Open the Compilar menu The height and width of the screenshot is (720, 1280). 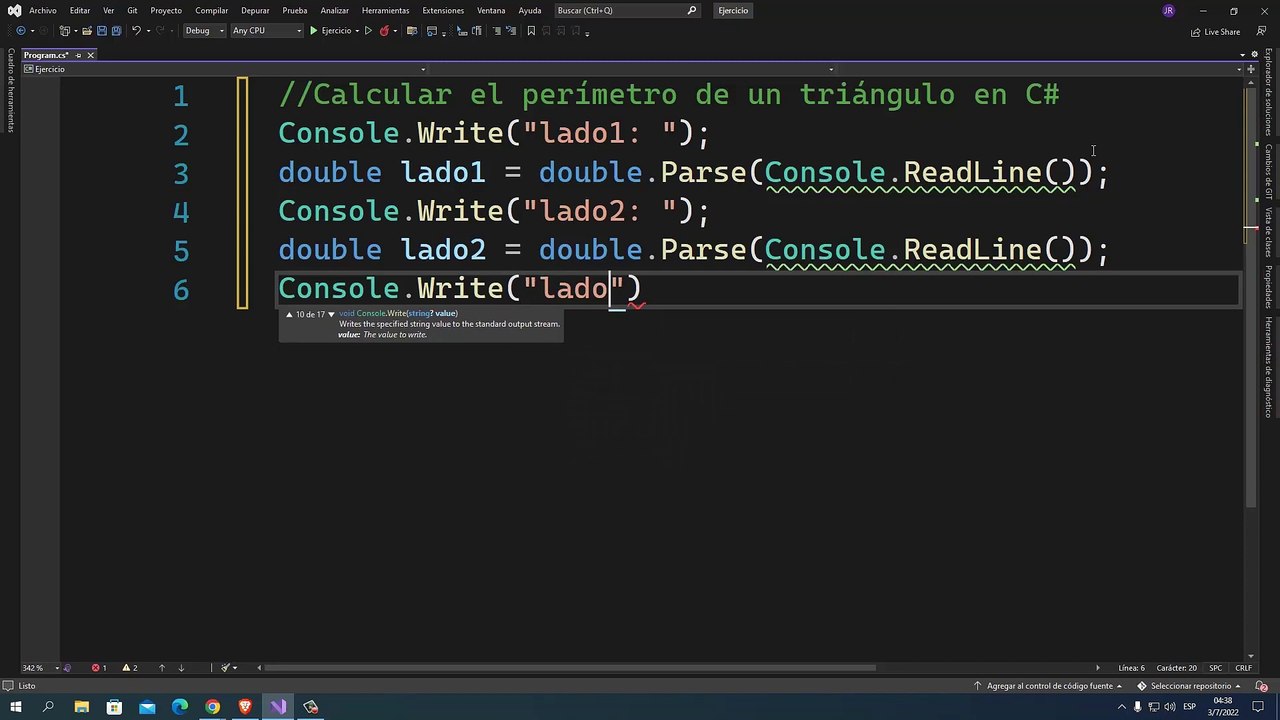click(212, 10)
